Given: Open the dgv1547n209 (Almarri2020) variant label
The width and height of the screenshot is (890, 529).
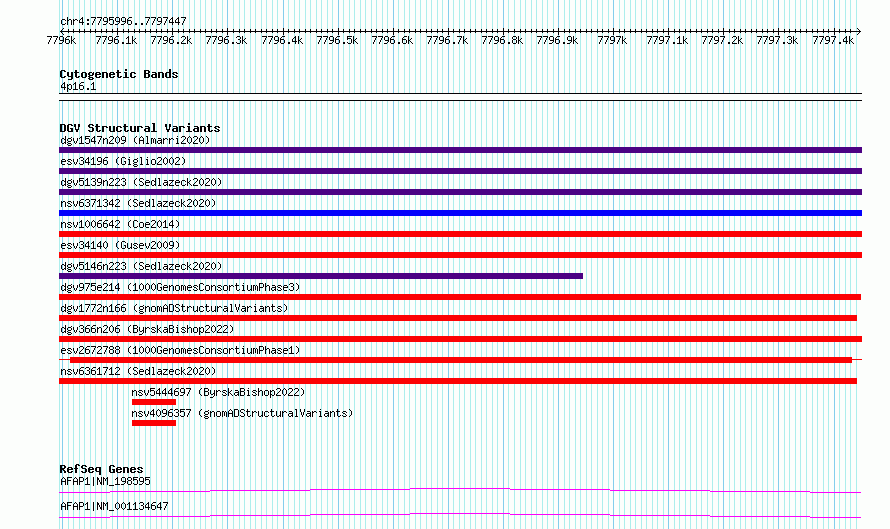Looking at the screenshot, I should tap(135, 140).
